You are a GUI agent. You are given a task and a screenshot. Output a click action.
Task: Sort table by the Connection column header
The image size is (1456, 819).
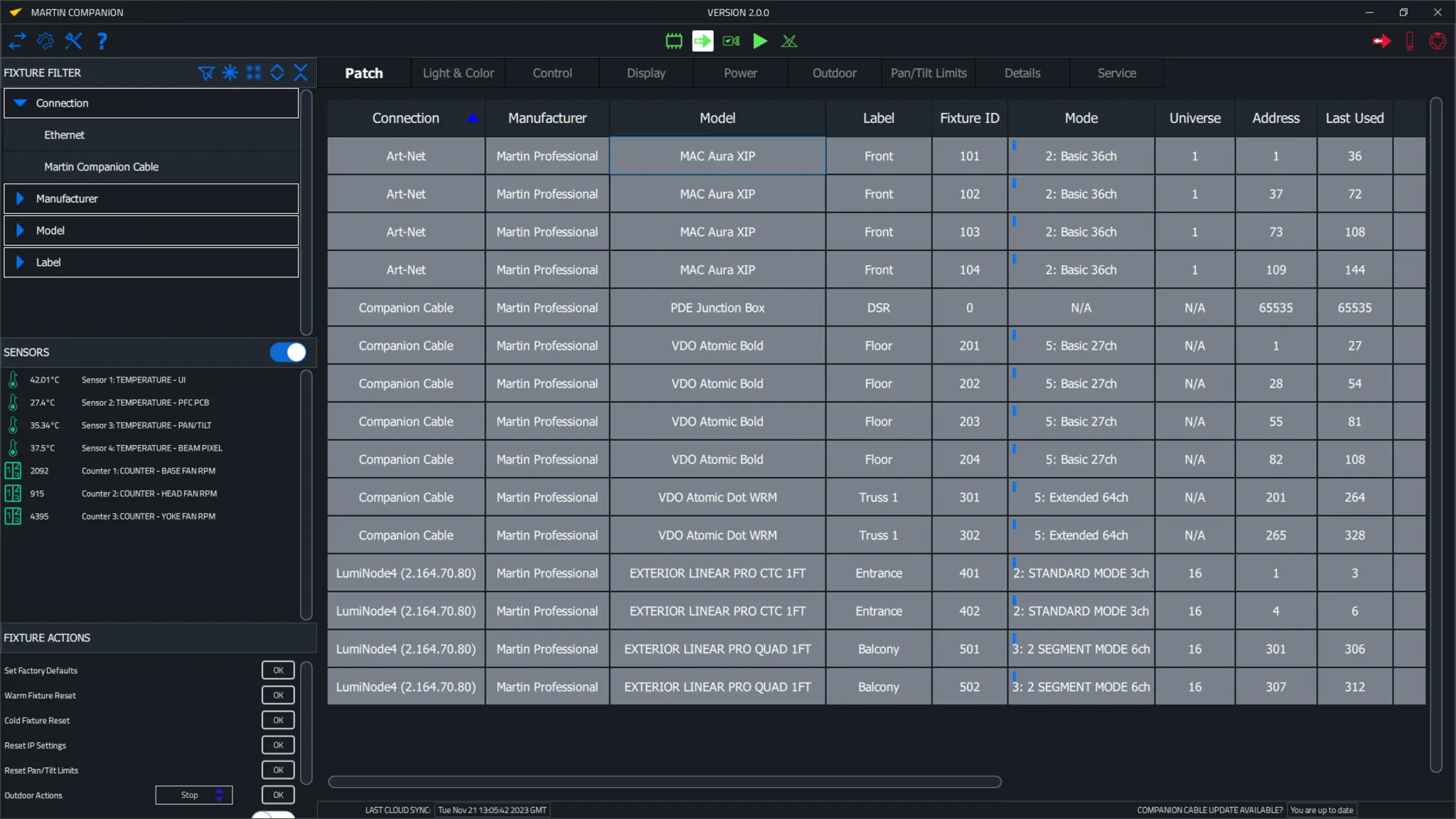[x=406, y=118]
